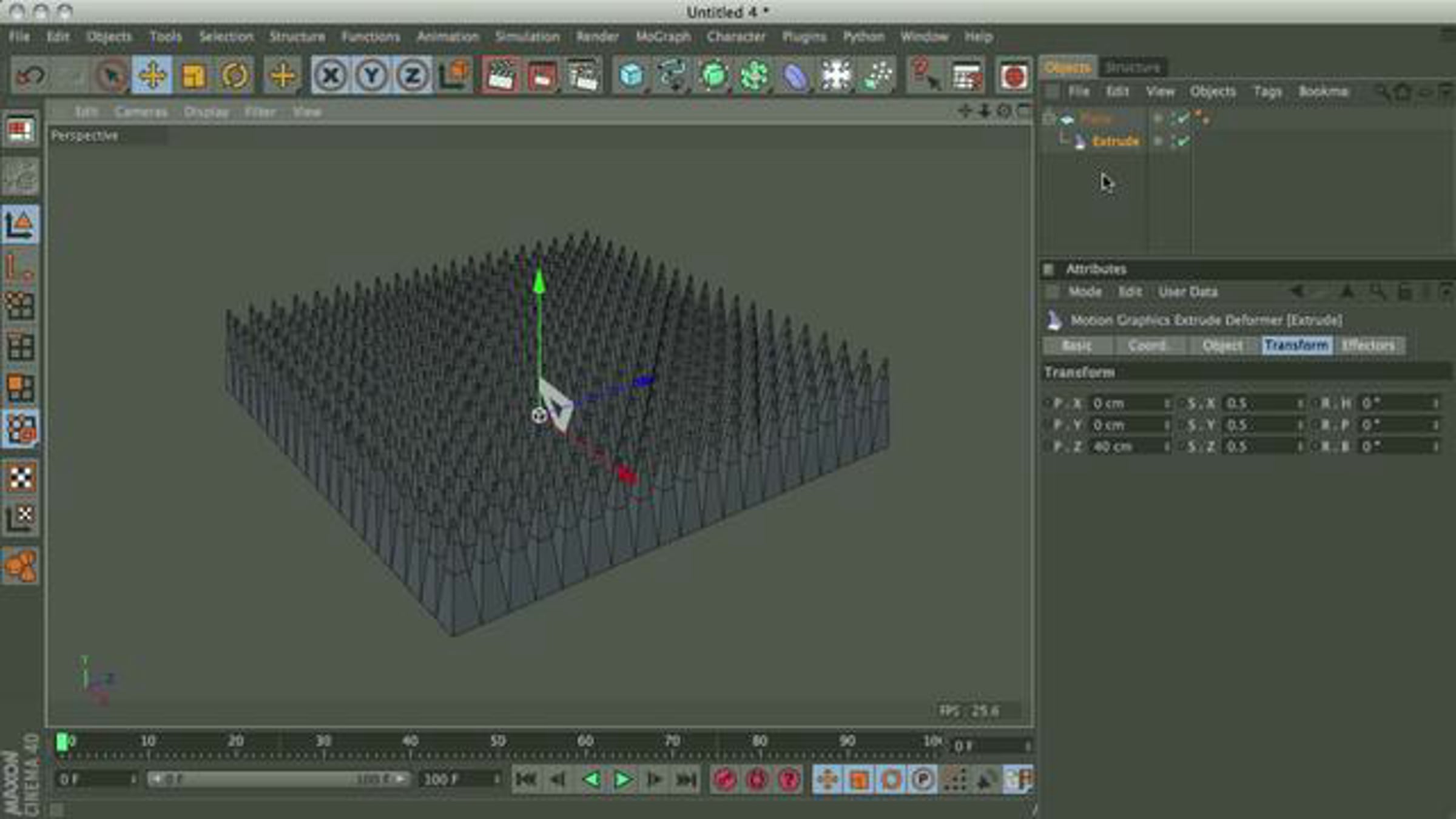Collapse the Plane object hierarchy
Screen dimensions: 1456x819
(x=1049, y=119)
